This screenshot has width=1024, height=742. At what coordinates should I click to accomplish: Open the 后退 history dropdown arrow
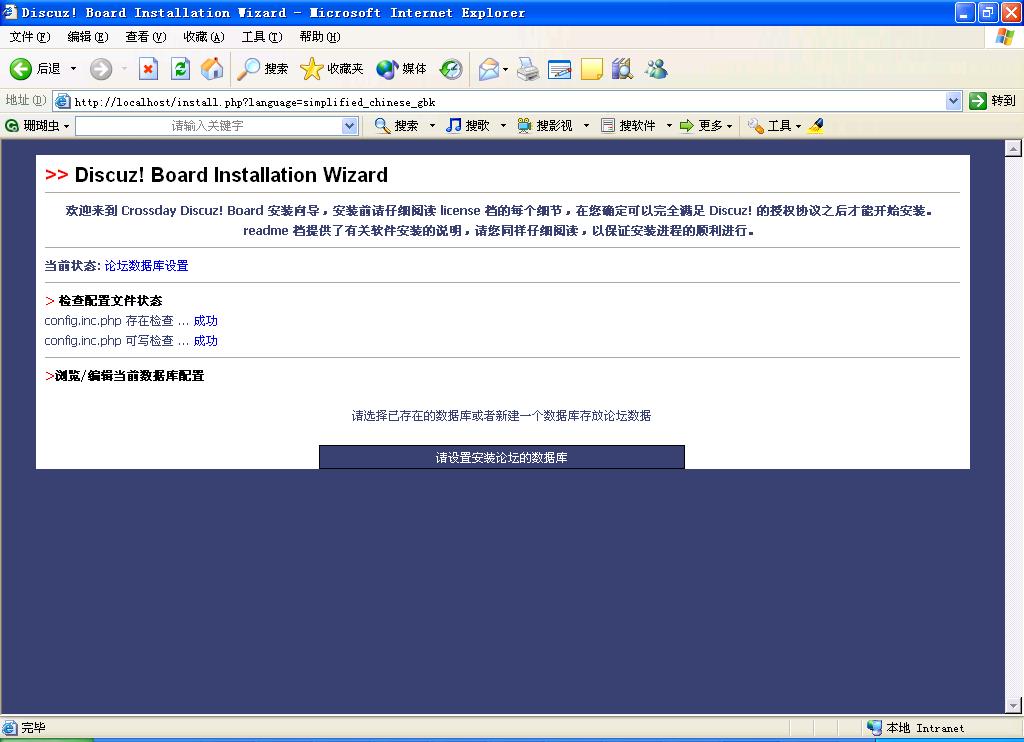(x=73, y=69)
